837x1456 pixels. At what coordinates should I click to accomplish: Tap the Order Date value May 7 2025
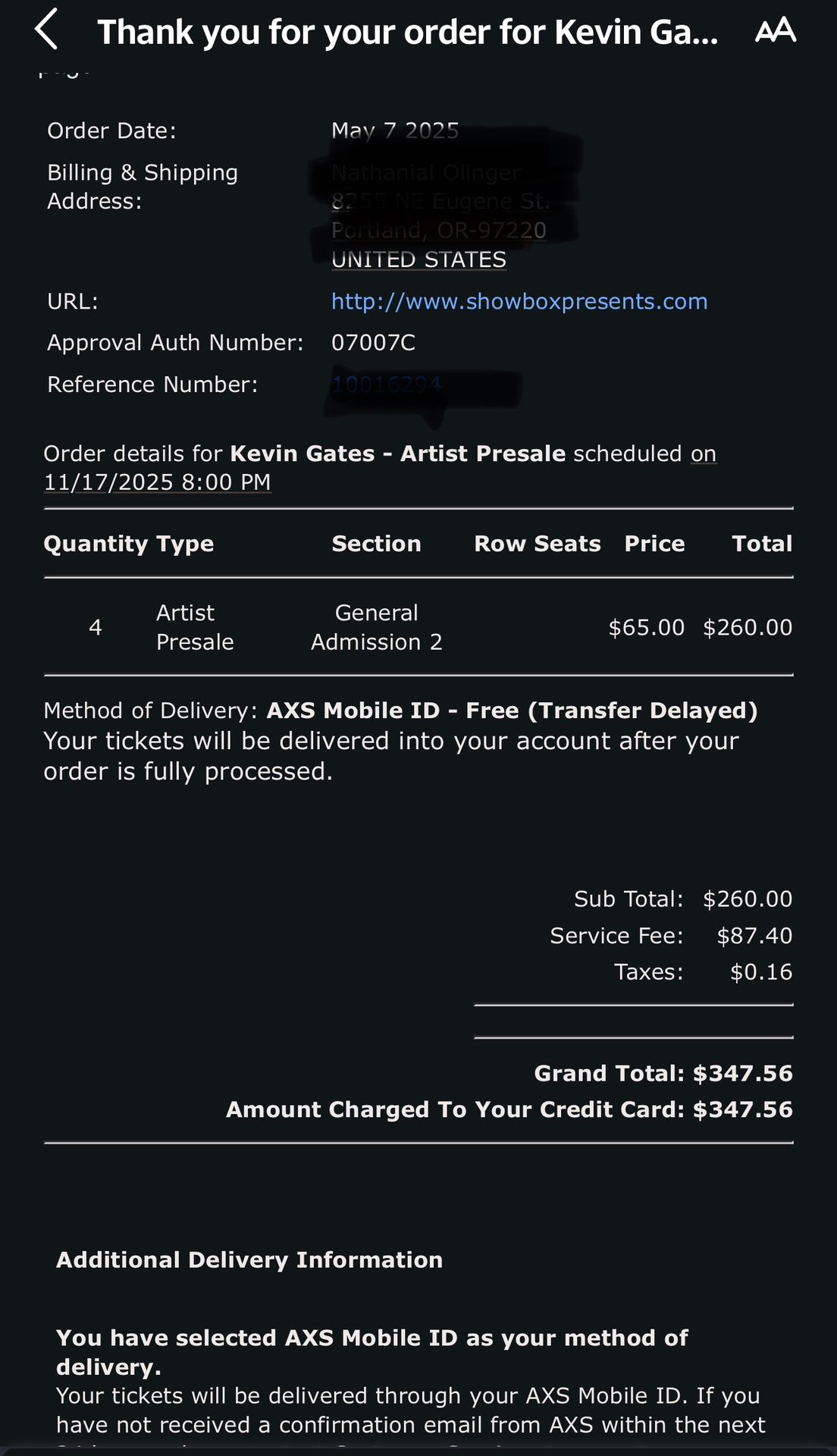(395, 130)
